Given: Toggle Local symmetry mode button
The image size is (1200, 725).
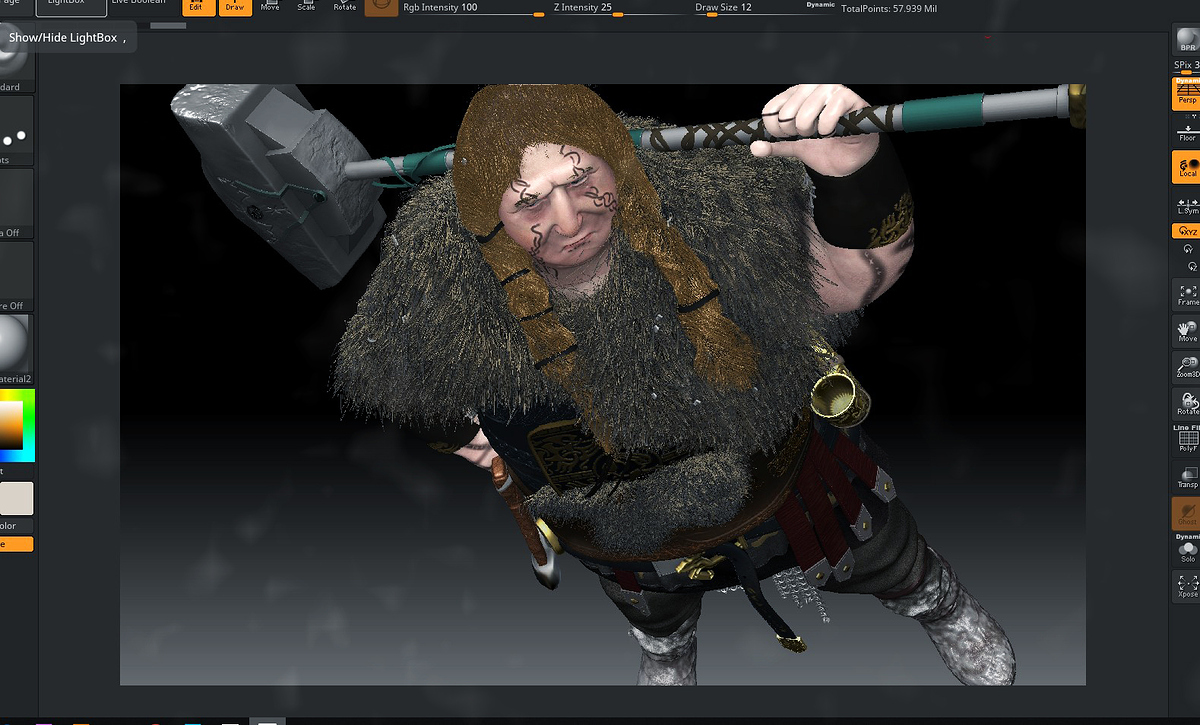Looking at the screenshot, I should (1187, 167).
